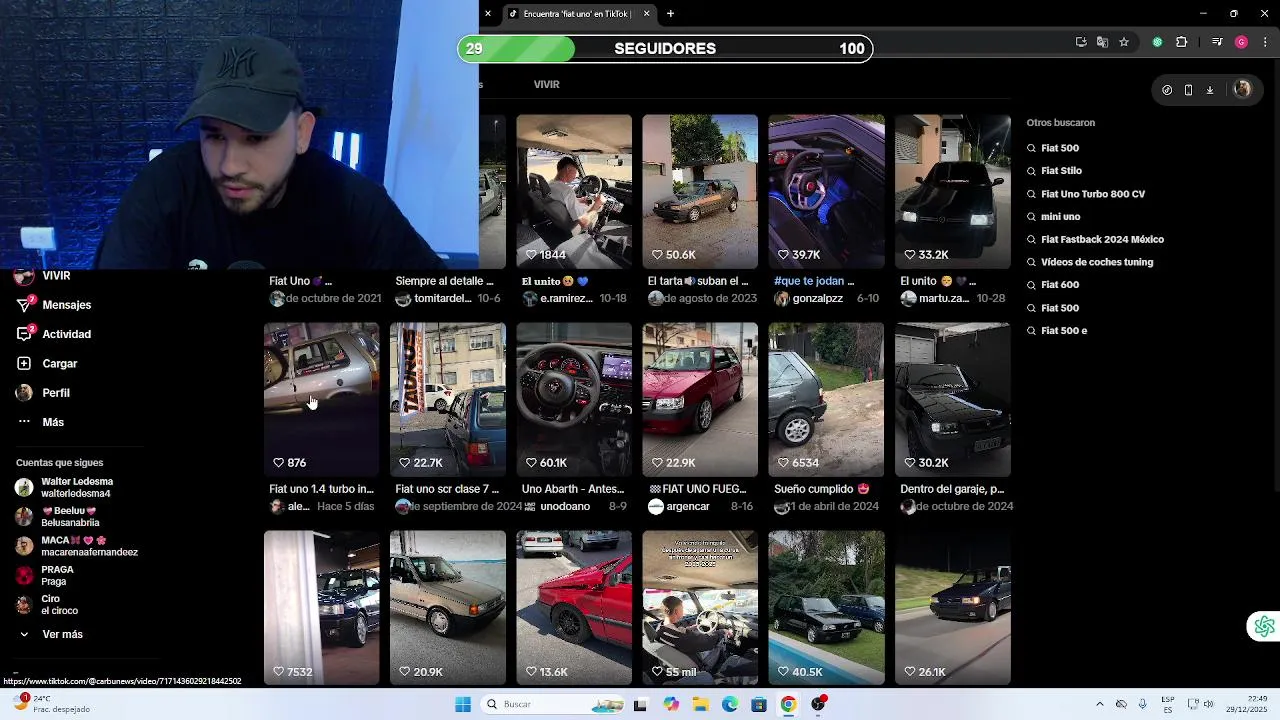Image resolution: width=1280 pixels, height=720 pixels.
Task: Open File Explorer from the taskbar
Action: pyautogui.click(x=700, y=704)
